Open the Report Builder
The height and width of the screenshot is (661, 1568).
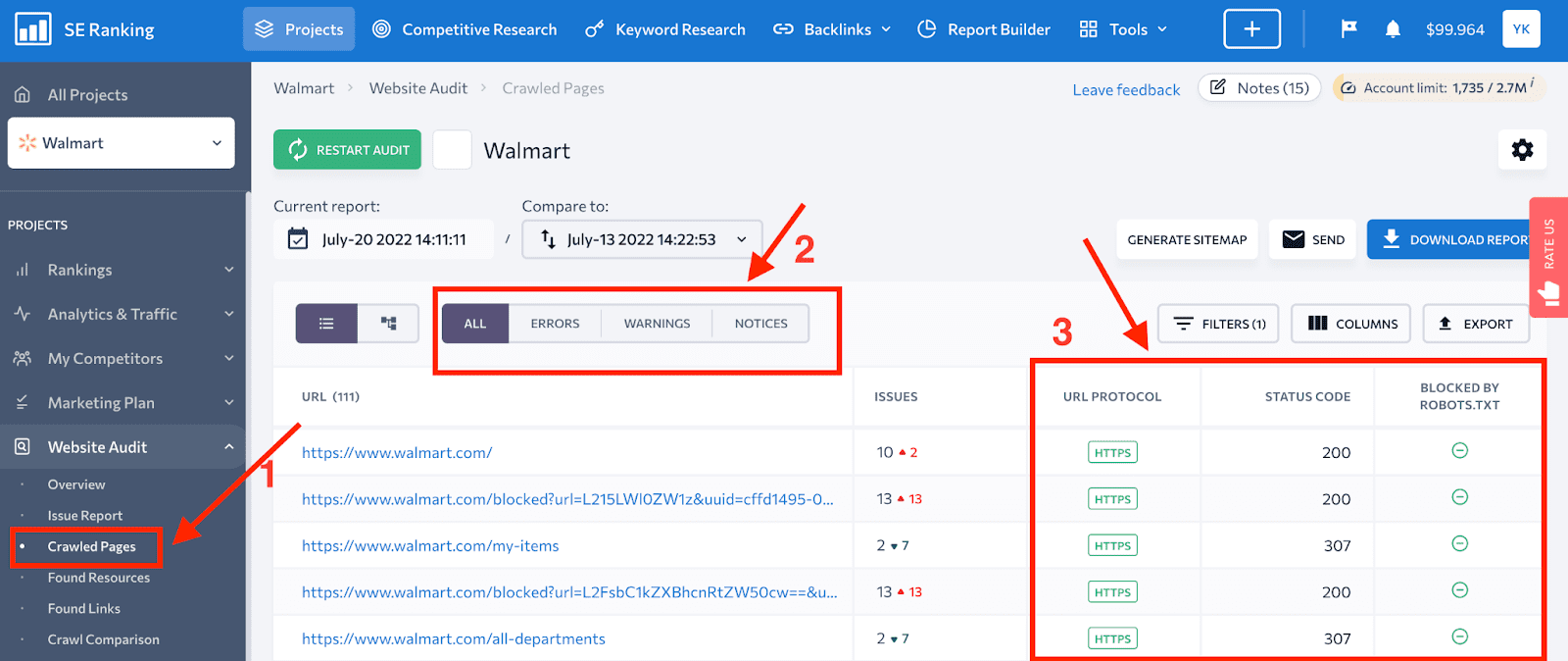pos(984,29)
